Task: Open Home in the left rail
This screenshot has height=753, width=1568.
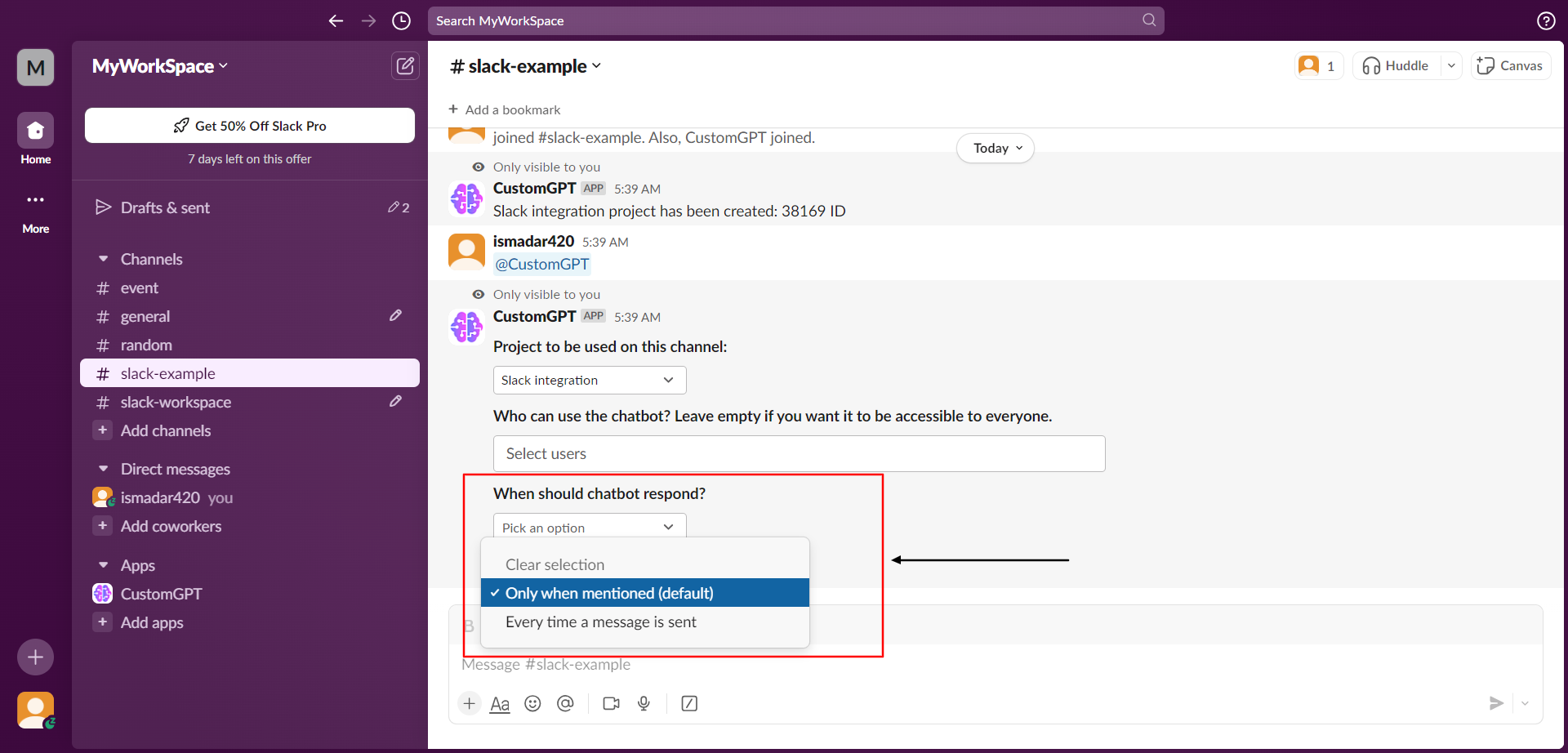Action: [35, 139]
